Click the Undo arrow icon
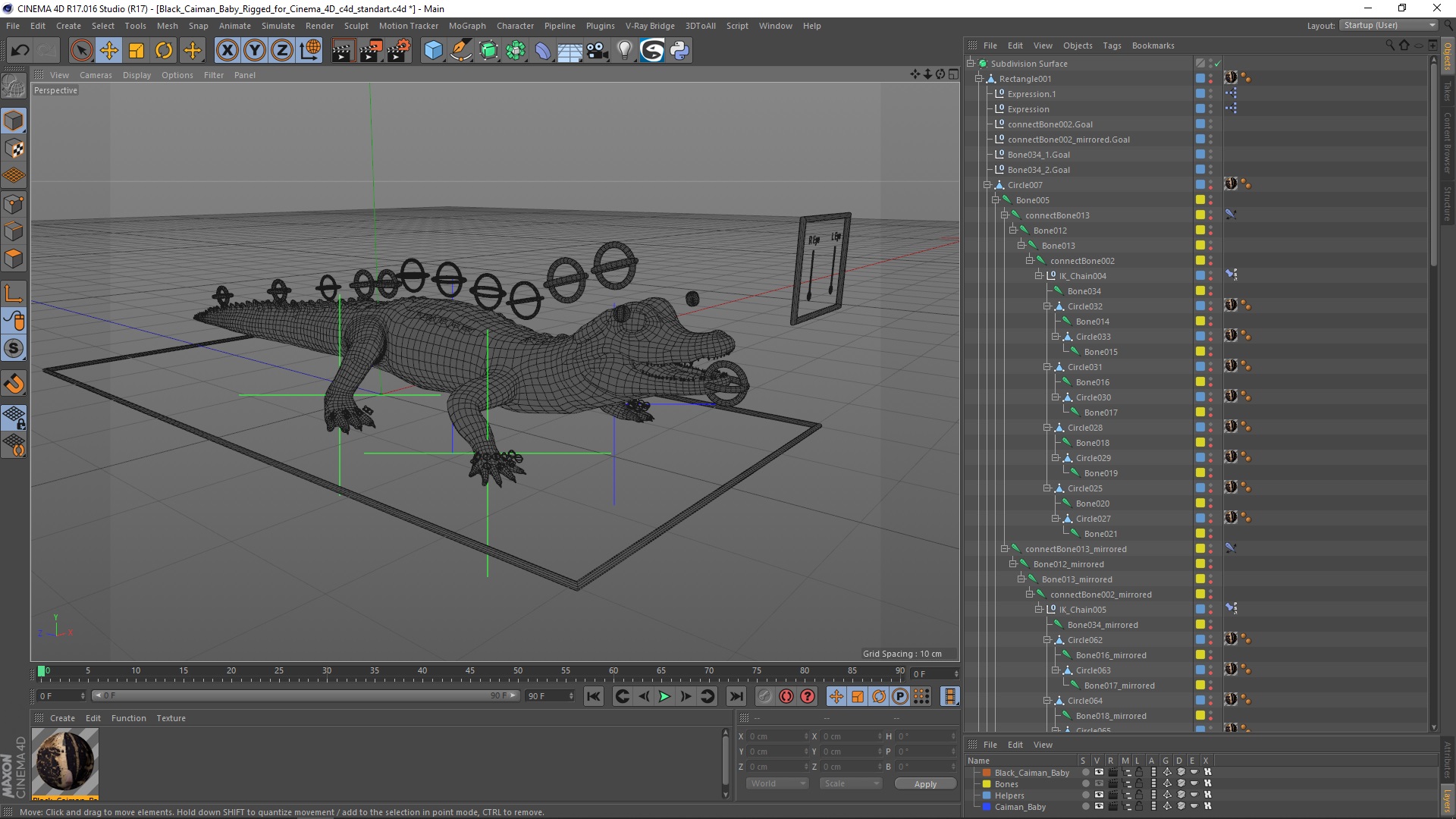This screenshot has height=819, width=1456. point(20,51)
